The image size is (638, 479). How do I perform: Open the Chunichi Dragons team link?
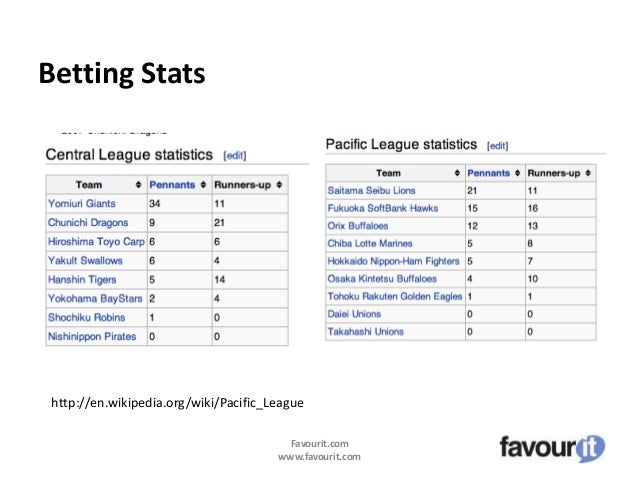(88, 223)
